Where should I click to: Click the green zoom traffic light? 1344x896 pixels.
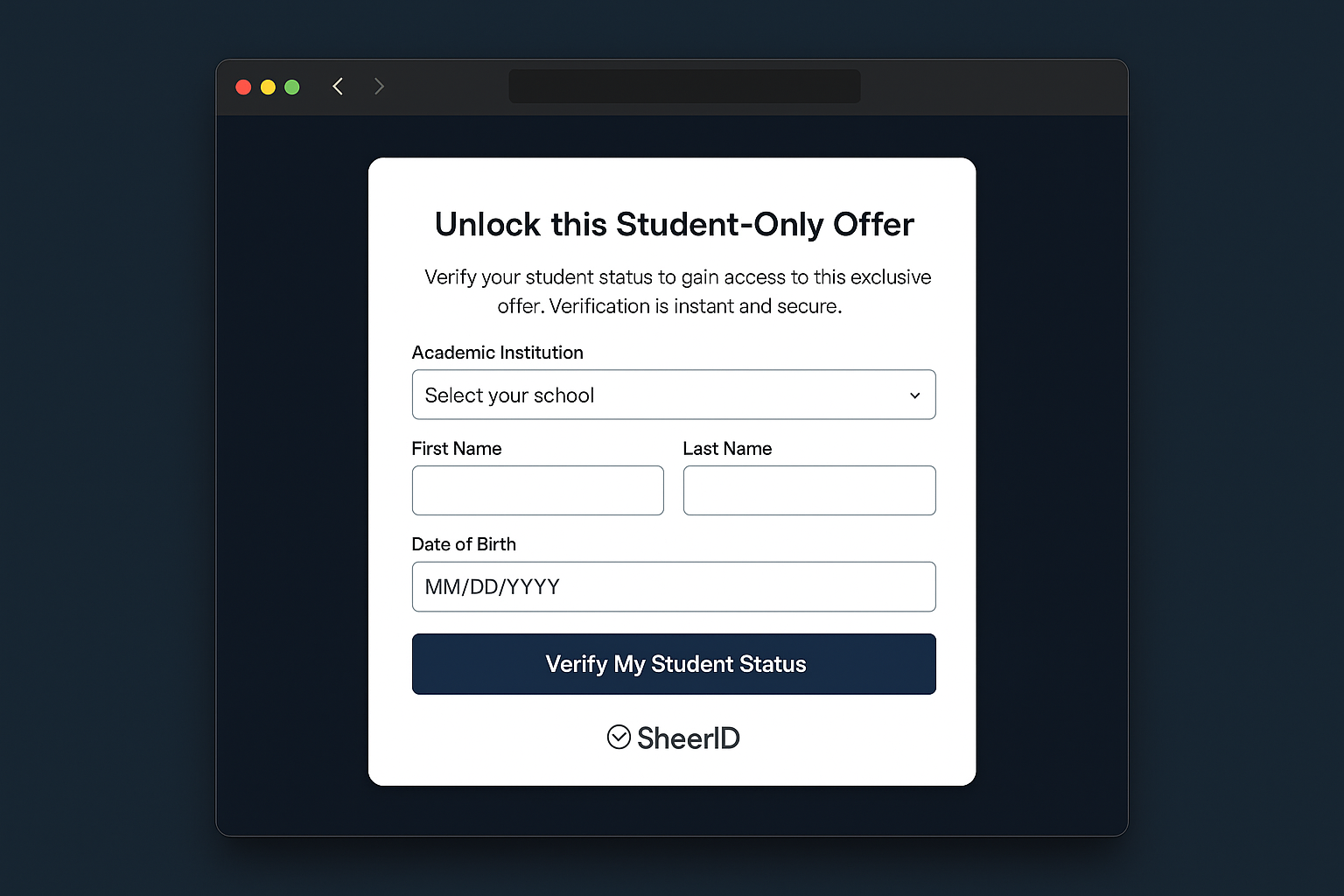point(291,87)
